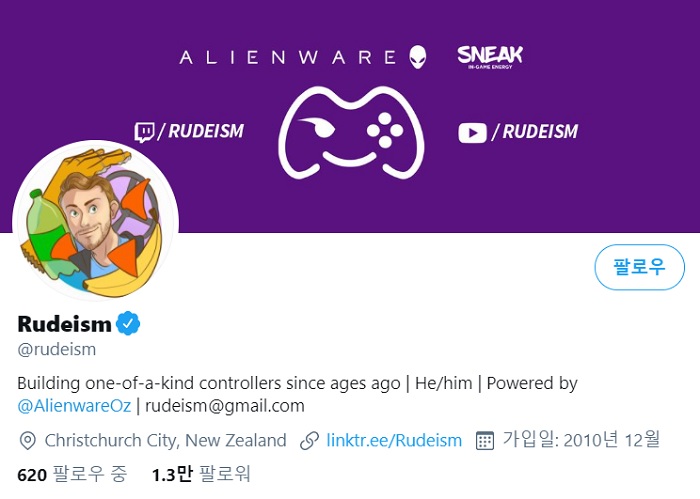Screen dimensions: 700x499
Task: Click the link chain icon
Action: (309, 440)
